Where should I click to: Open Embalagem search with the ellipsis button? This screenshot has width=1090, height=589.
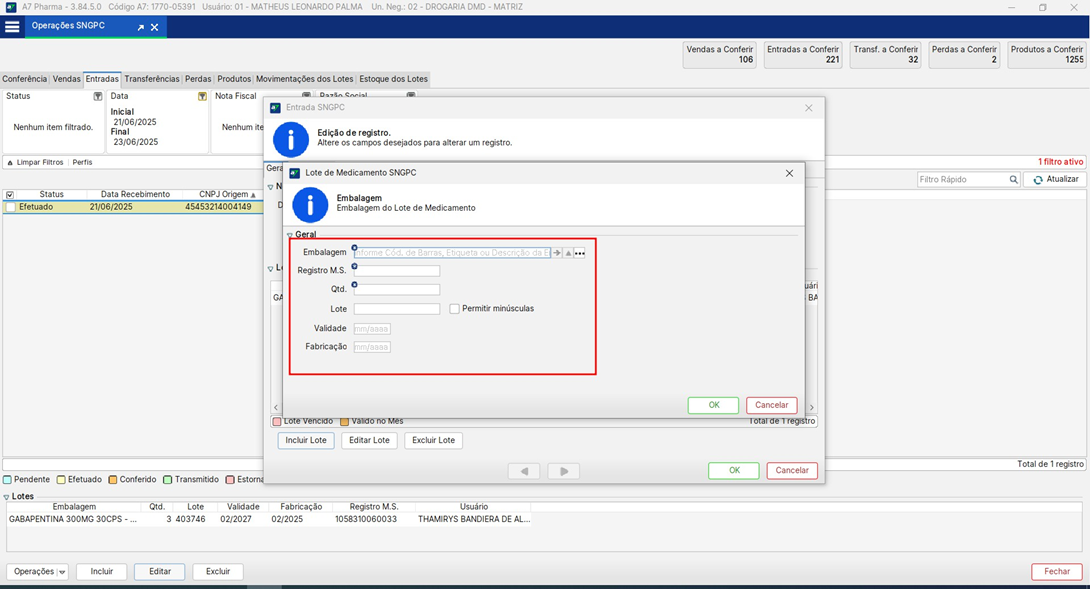pos(580,253)
